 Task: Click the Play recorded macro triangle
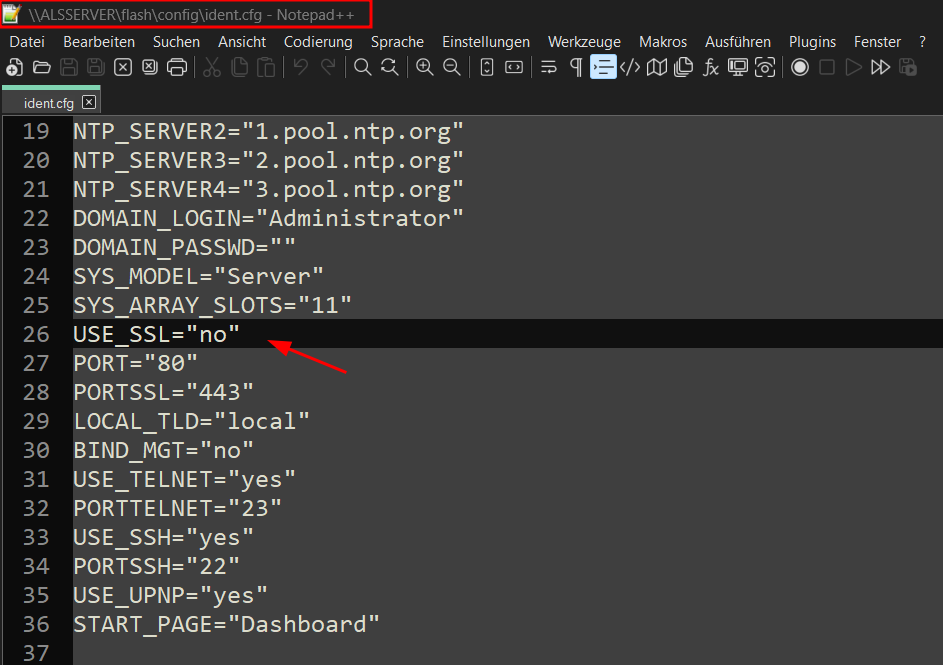click(853, 67)
